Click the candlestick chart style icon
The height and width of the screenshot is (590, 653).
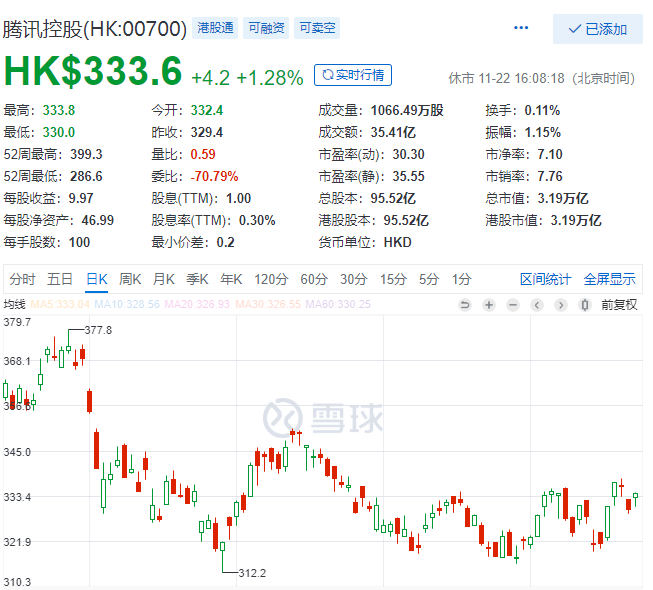[x=585, y=305]
